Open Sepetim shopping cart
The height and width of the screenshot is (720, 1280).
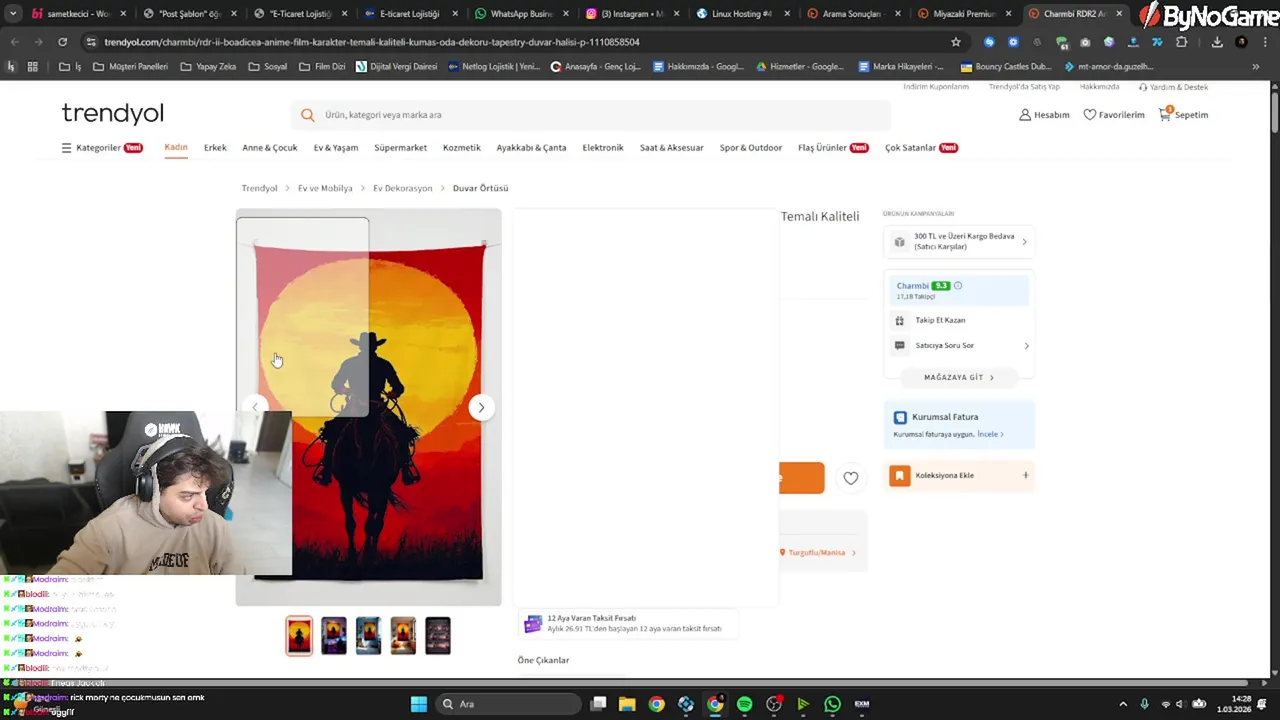pos(1183,115)
